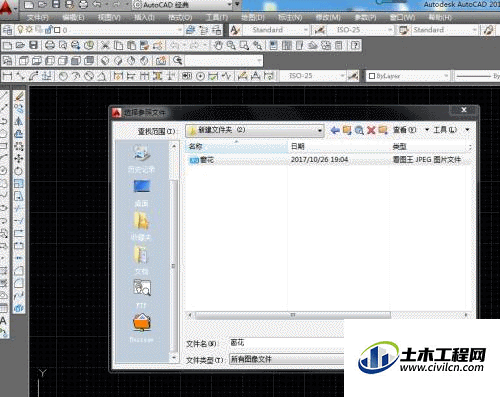Click Plot printer in quick access toolbar
The image size is (500, 397).
[83, 5]
